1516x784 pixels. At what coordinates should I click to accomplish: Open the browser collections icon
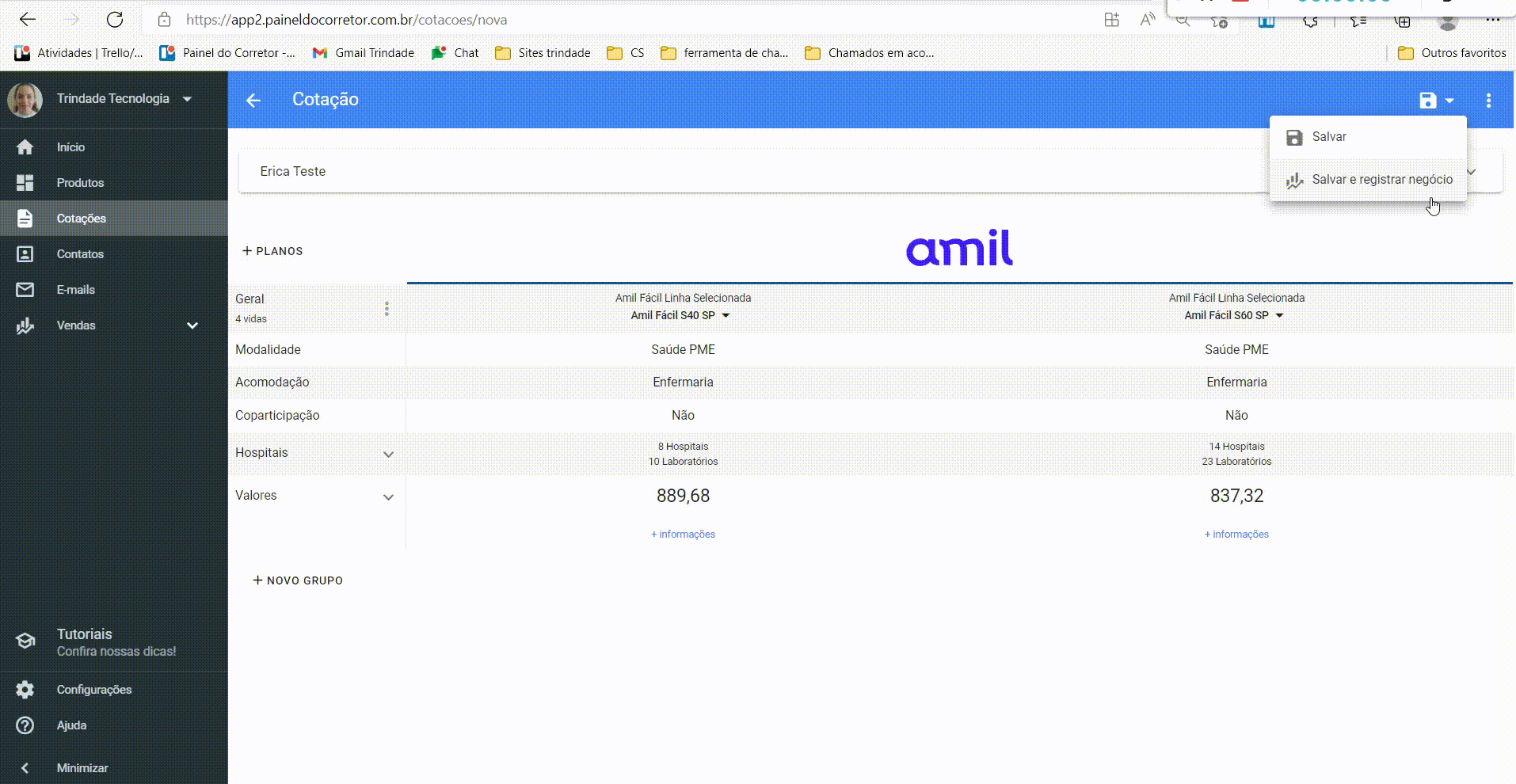pyautogui.click(x=1403, y=21)
